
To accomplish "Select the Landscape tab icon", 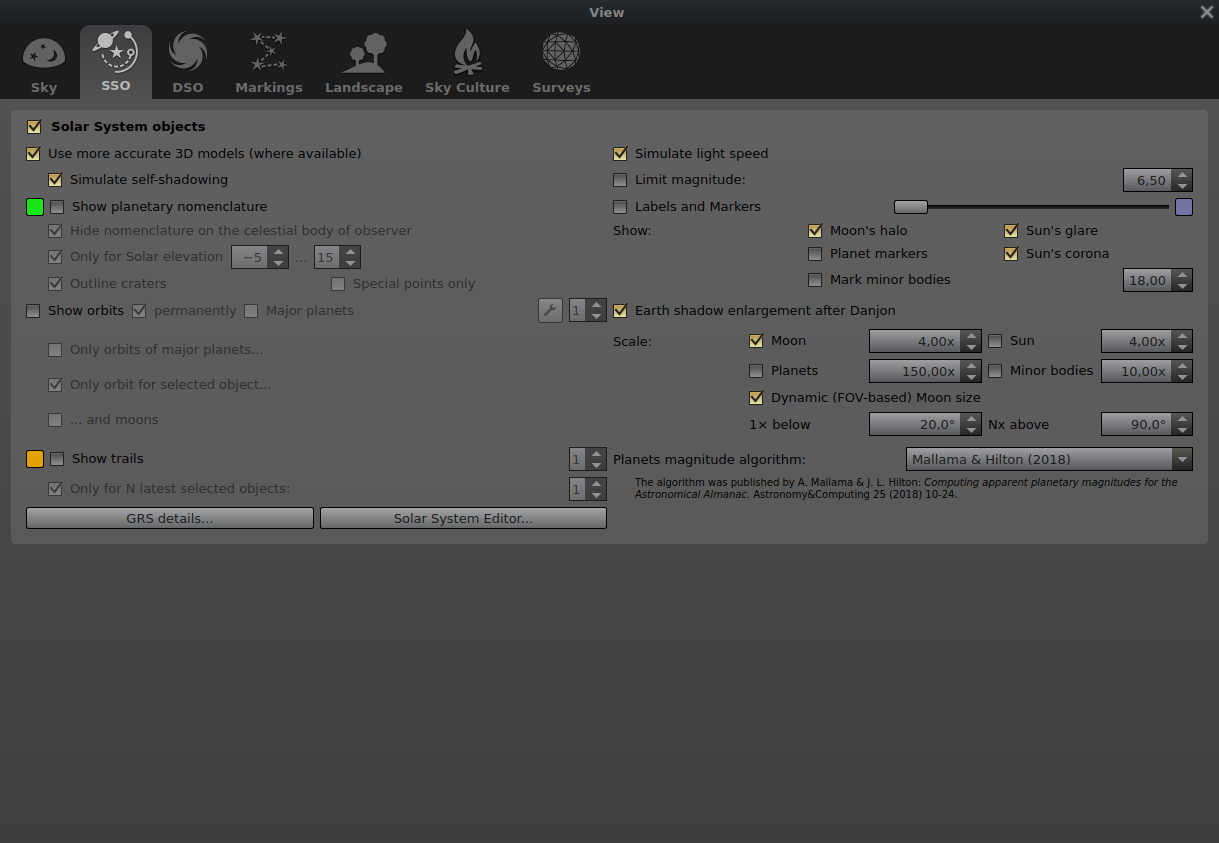I will click(363, 63).
